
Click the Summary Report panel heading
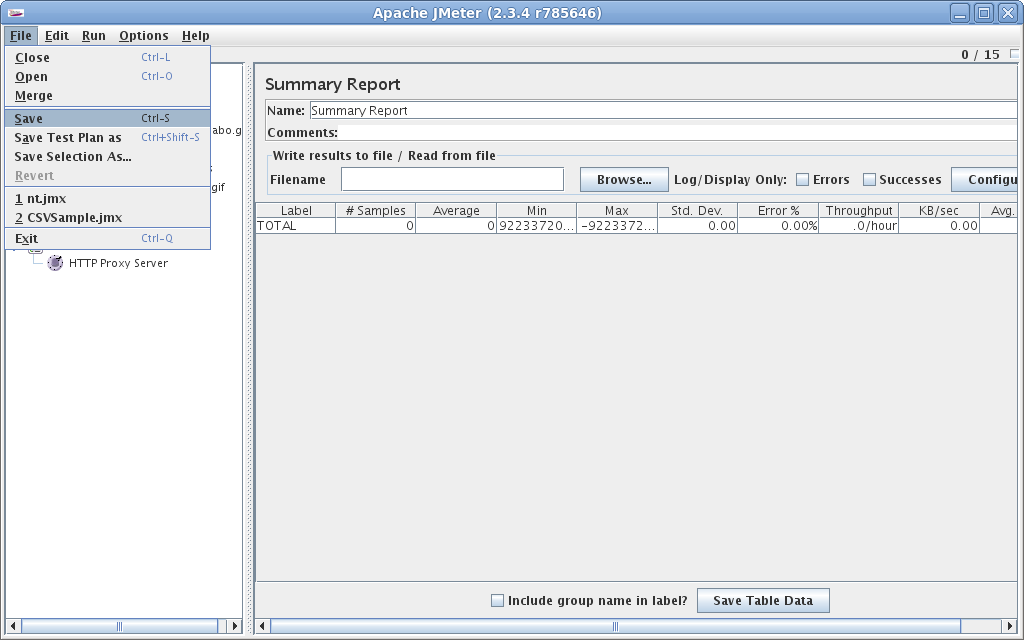coord(332,84)
